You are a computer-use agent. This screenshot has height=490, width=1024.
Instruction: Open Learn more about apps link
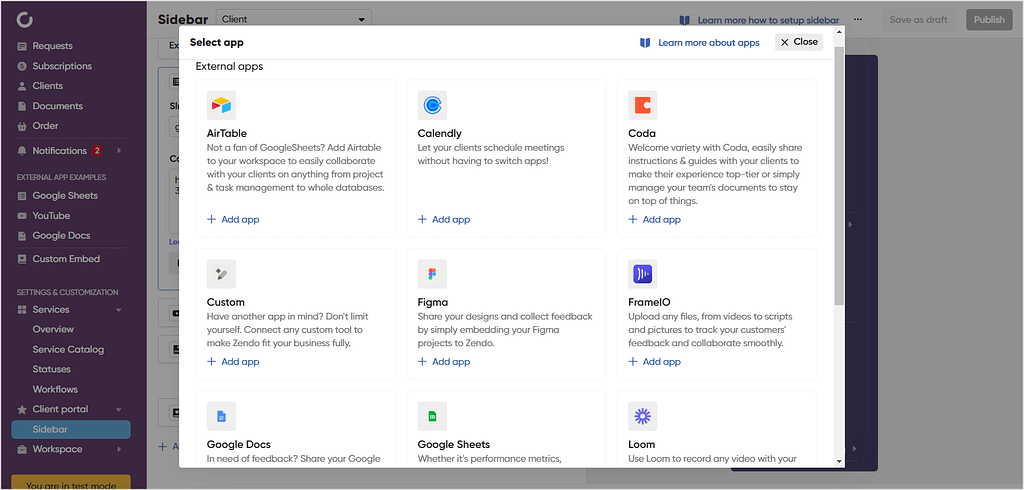(709, 42)
